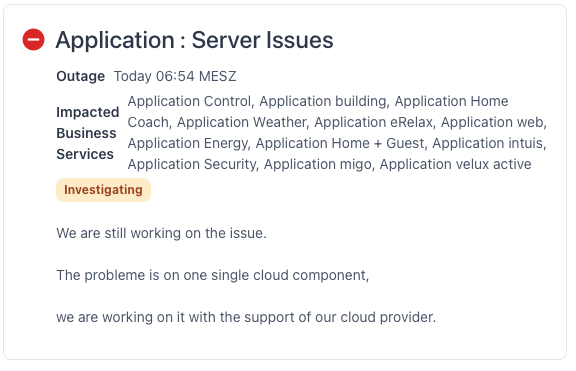This screenshot has width=576, height=371.
Task: Click the line about one single cloud component
Action: pyautogui.click(x=213, y=275)
